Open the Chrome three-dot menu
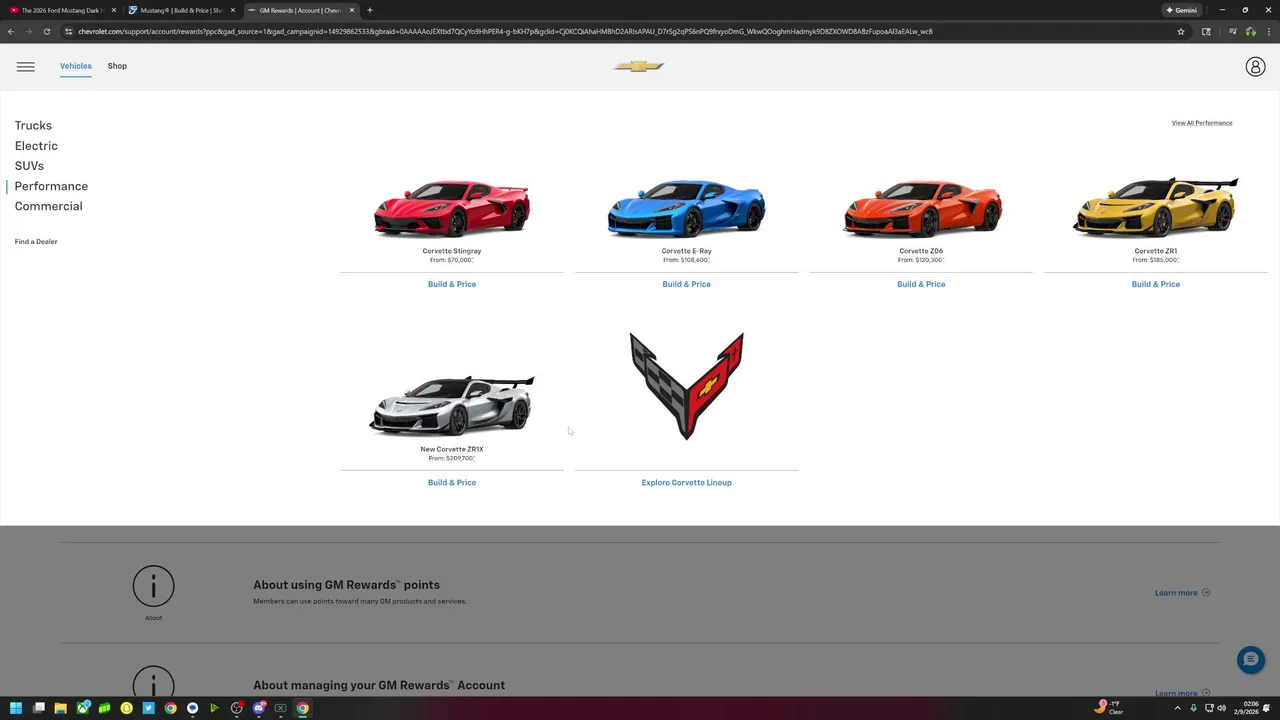1280x720 pixels. click(1268, 31)
